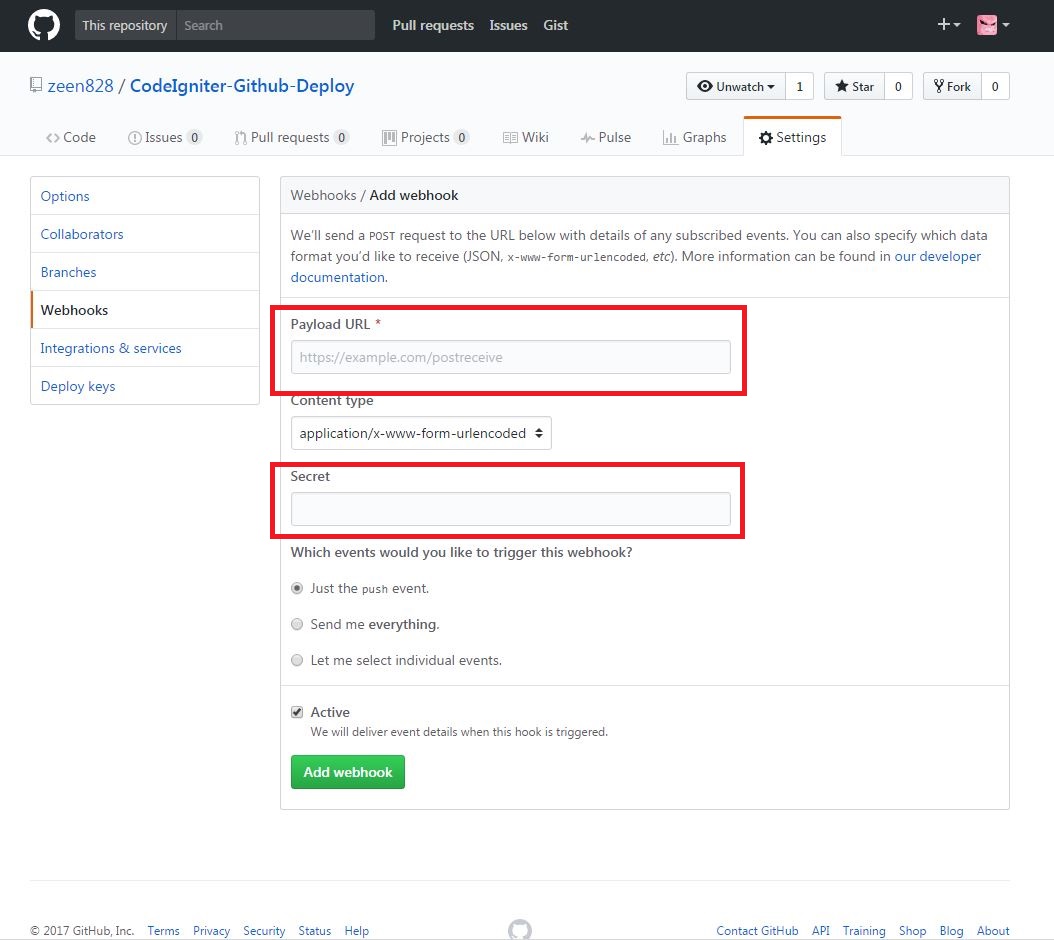Open Training footer link
1054x940 pixels.
click(864, 931)
